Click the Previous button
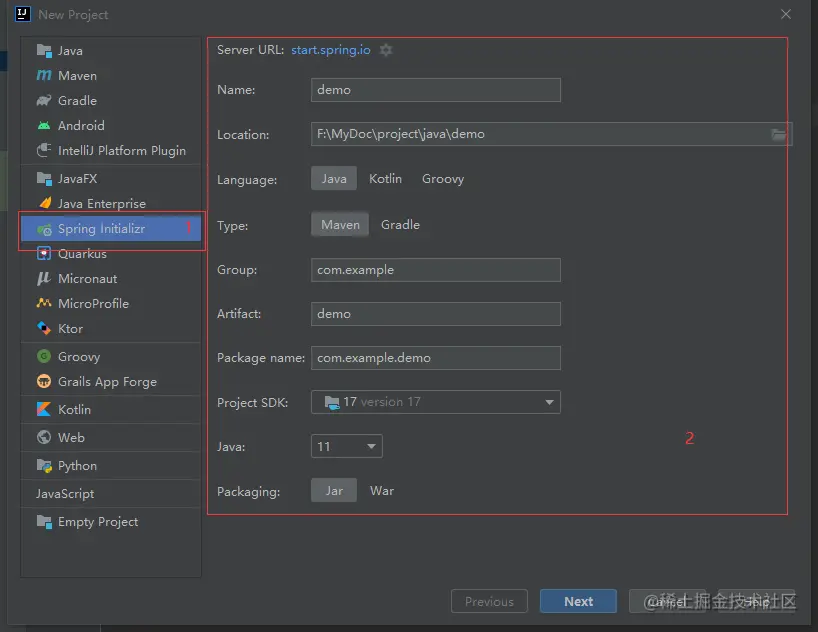This screenshot has width=818, height=632. click(489, 601)
